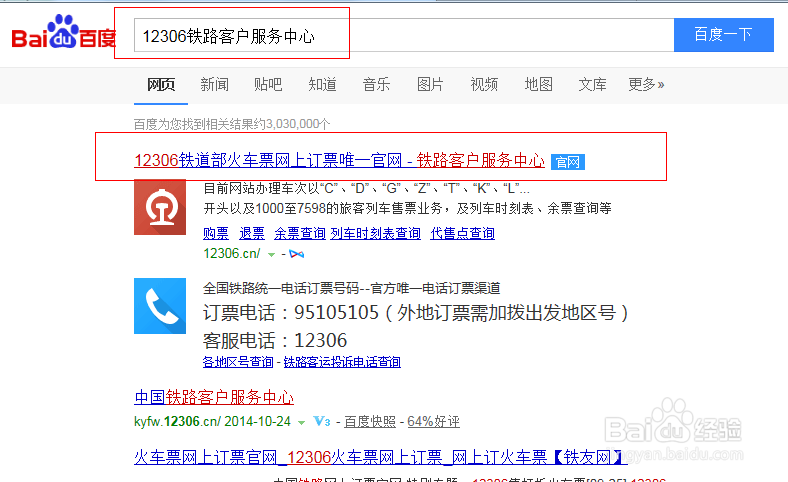Open the 中国铁路客户服务中心 result

[x=214, y=398]
